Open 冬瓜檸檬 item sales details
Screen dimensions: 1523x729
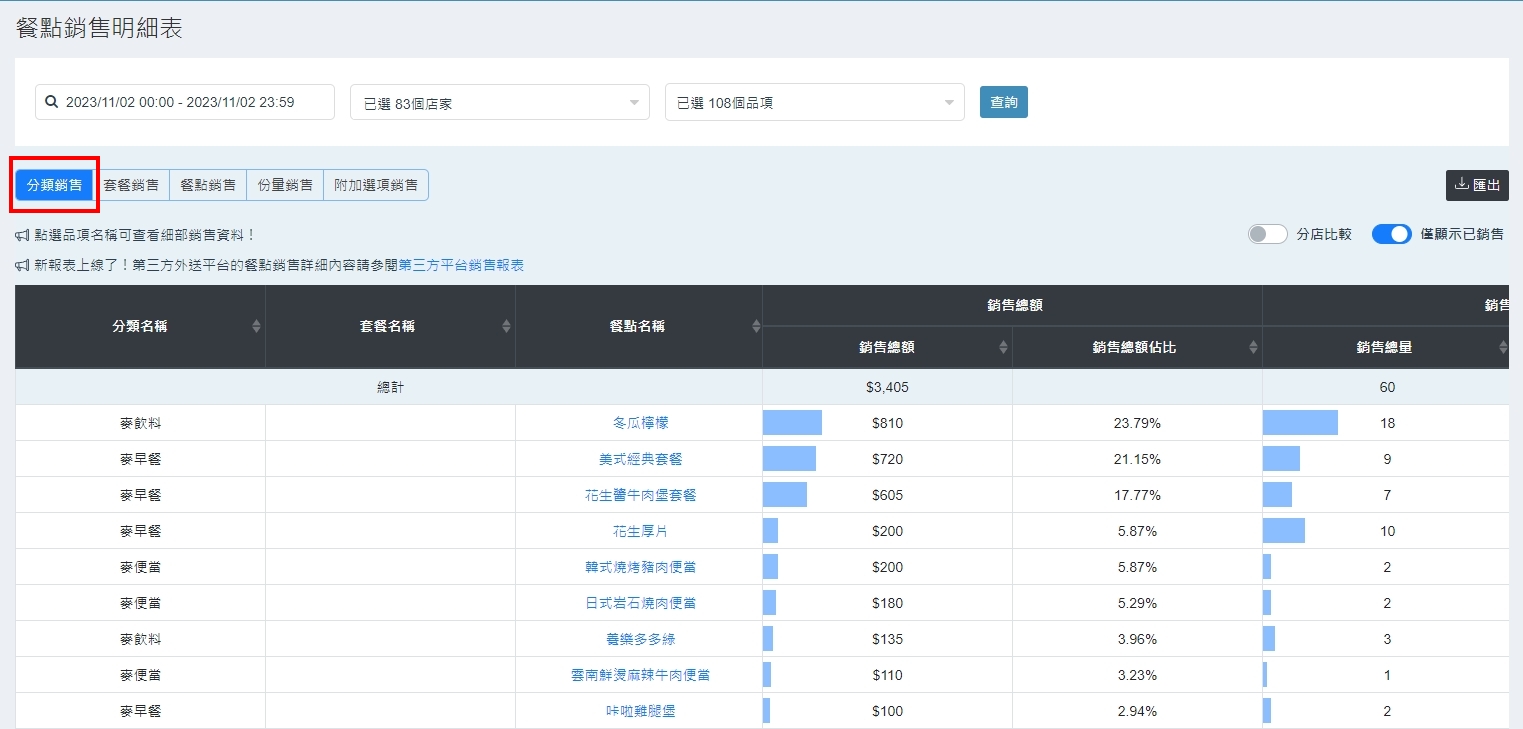pos(640,423)
